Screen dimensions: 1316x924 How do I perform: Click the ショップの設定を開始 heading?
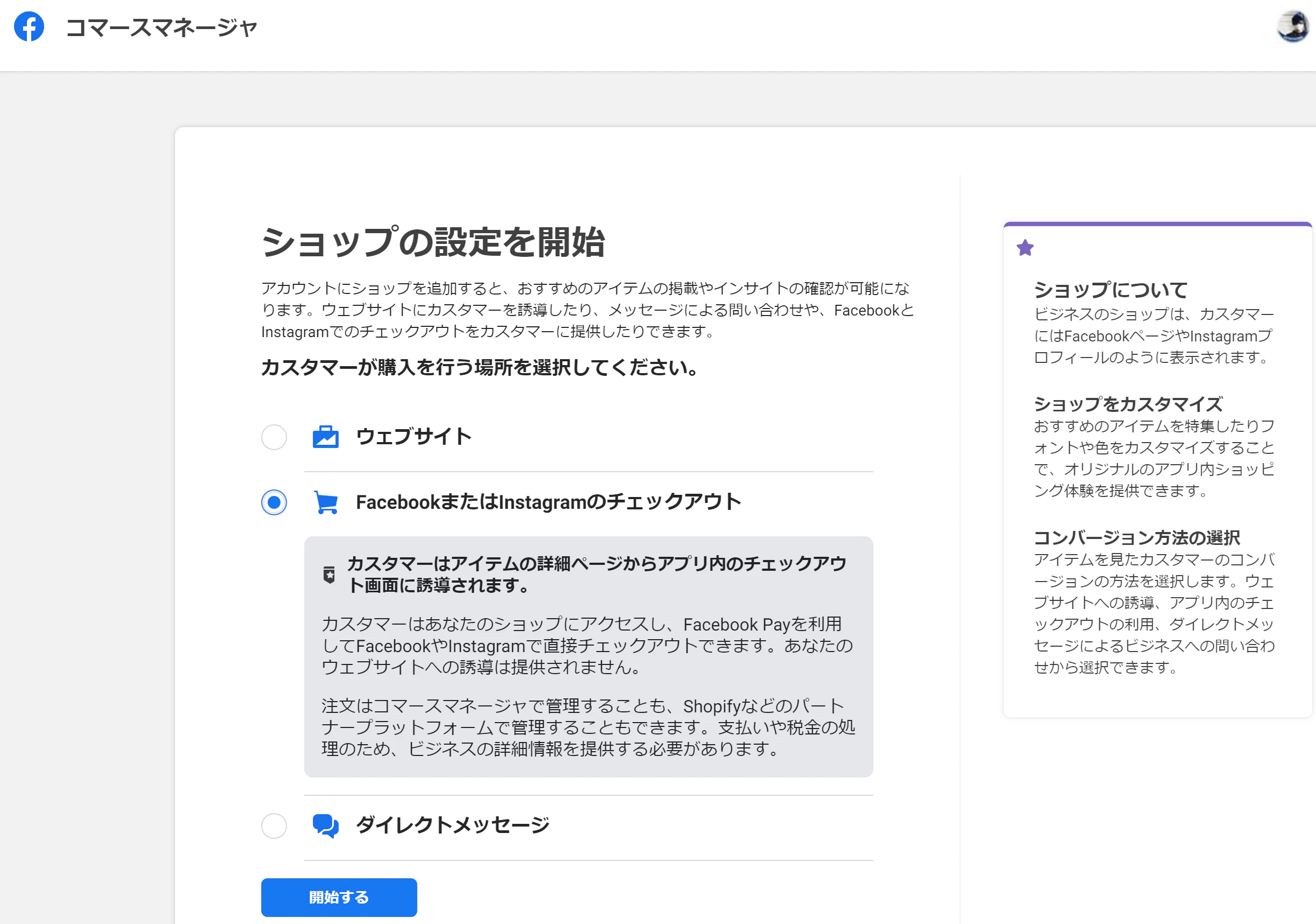[433, 242]
